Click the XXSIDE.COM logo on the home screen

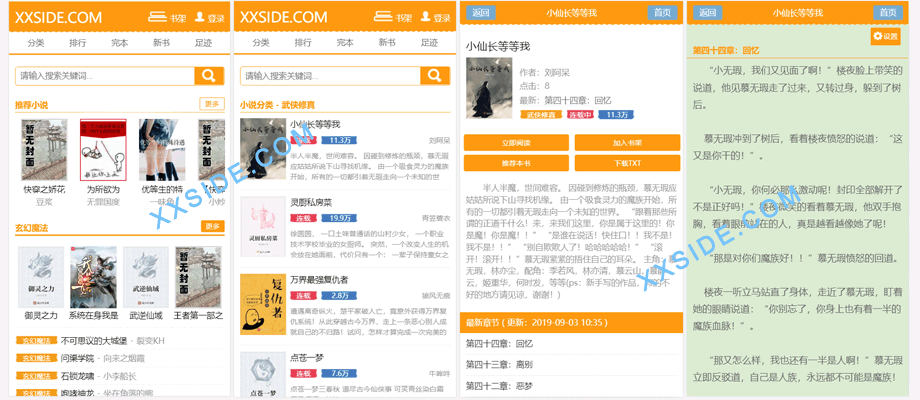coord(58,18)
